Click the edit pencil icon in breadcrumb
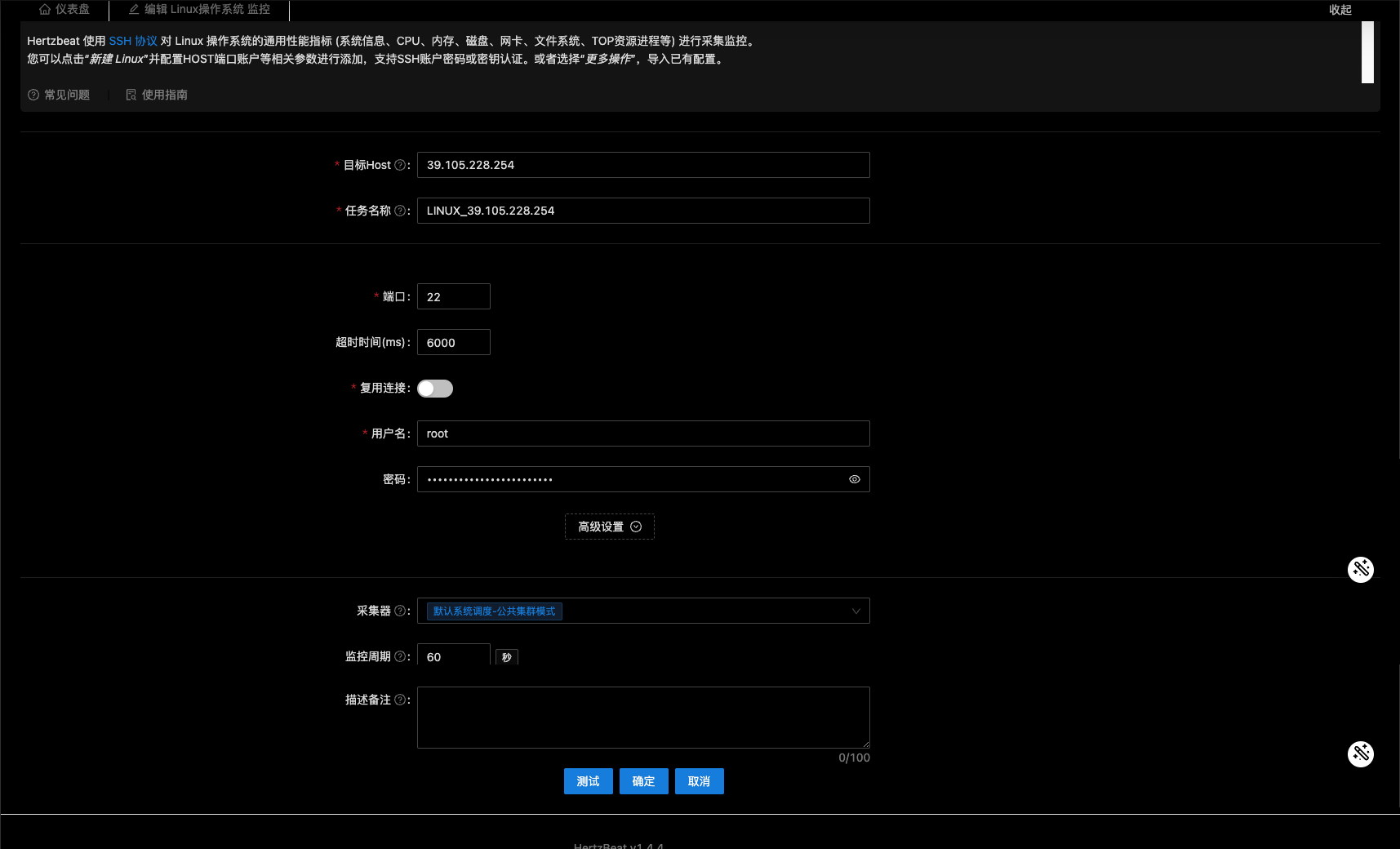1400x849 pixels. pyautogui.click(x=134, y=10)
